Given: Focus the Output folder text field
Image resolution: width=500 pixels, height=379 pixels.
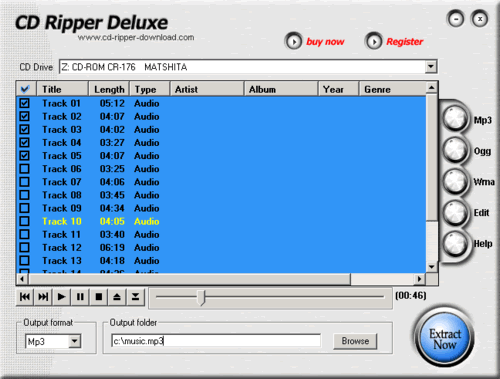Looking at the screenshot, I should click(216, 341).
